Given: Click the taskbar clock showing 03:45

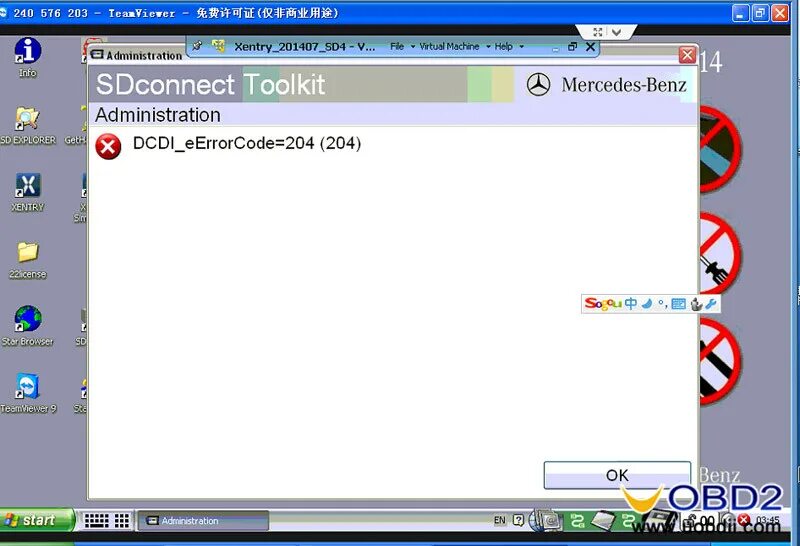Looking at the screenshot, I should tap(767, 520).
